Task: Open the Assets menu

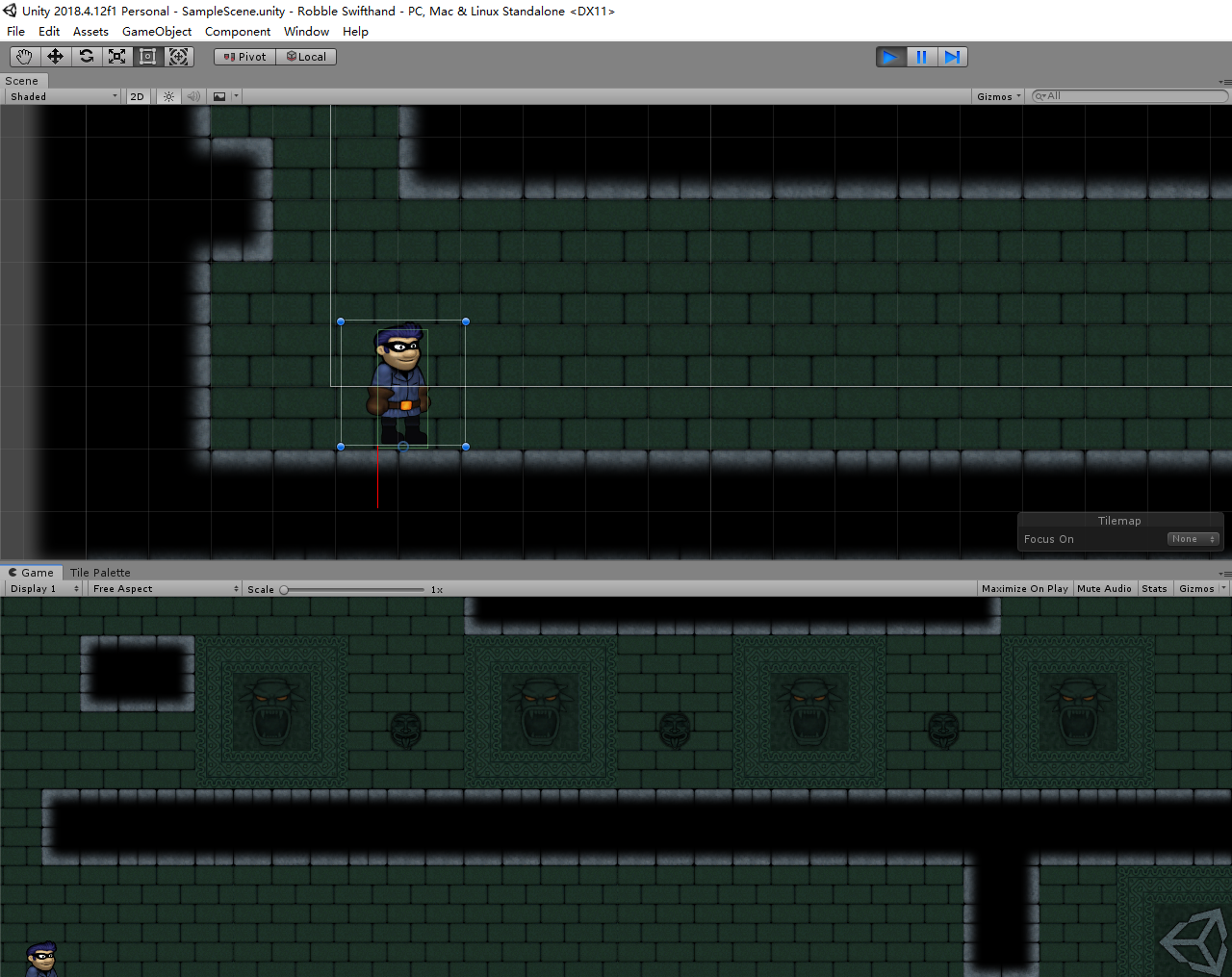Action: click(x=90, y=32)
